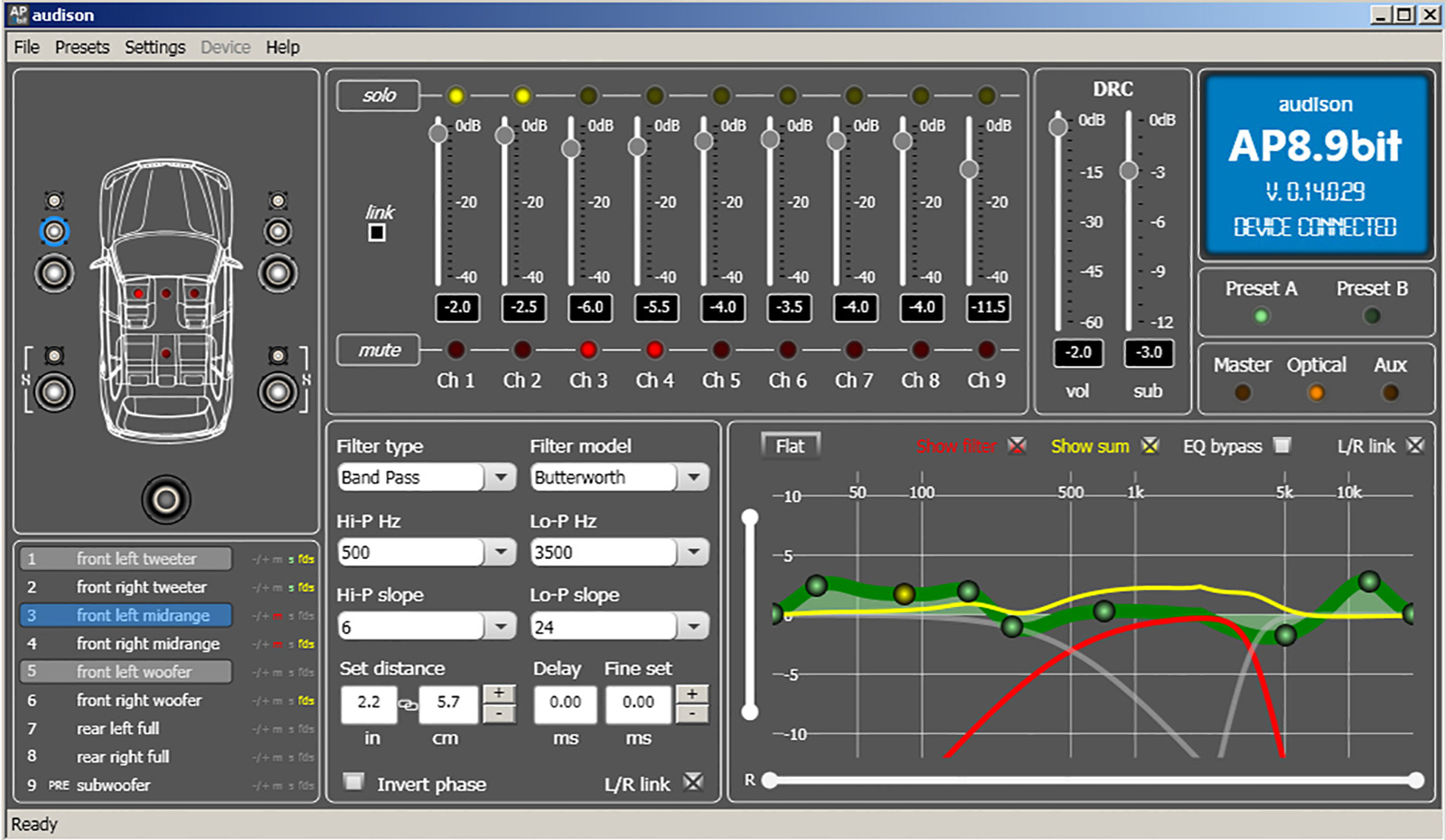The width and height of the screenshot is (1446, 840).
Task: Click the DRC vol slider handle
Action: tap(1057, 126)
